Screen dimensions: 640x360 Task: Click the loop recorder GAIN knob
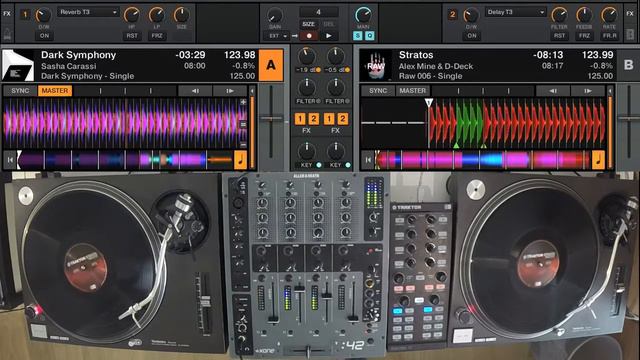275,16
